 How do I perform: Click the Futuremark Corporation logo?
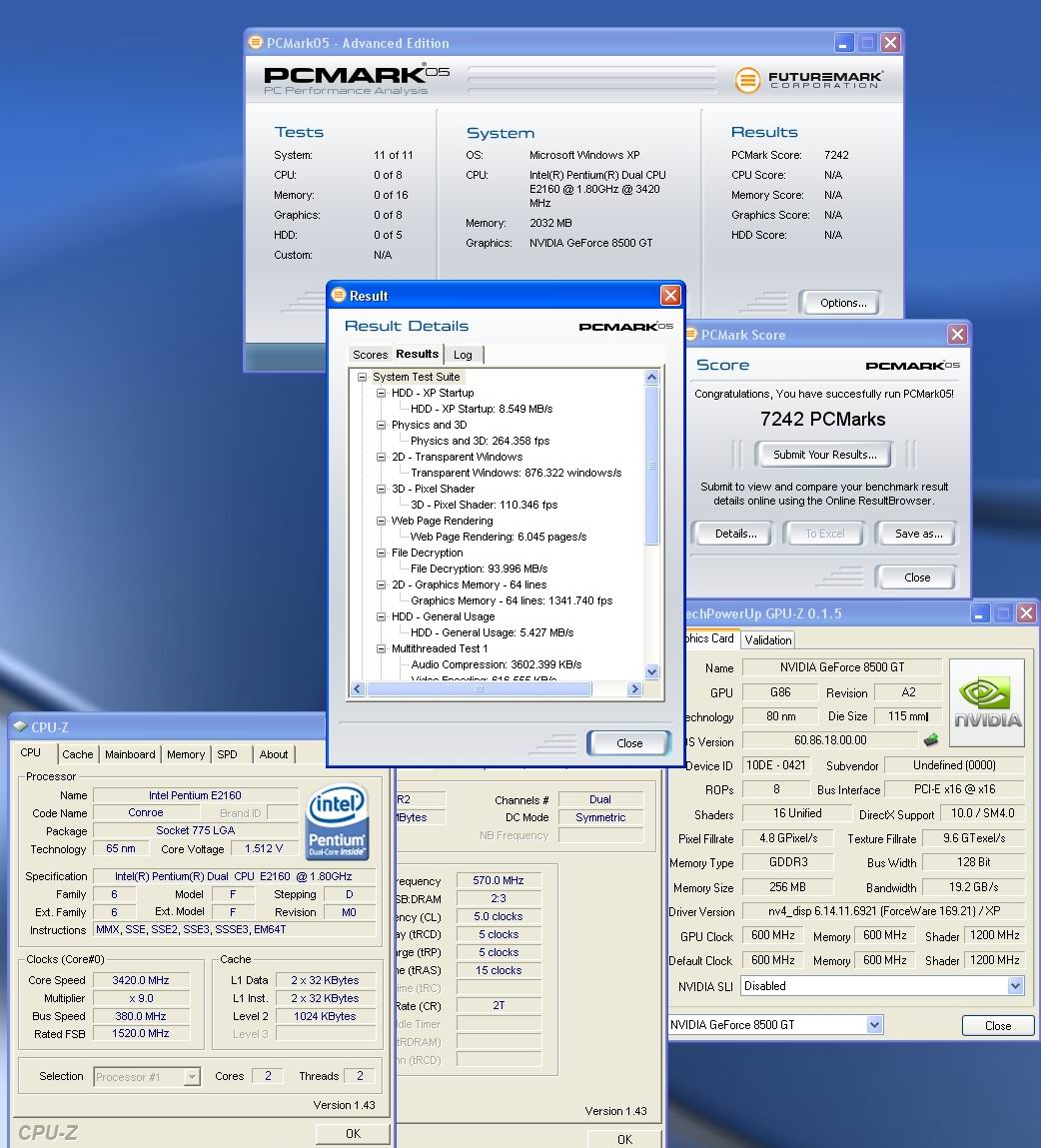pyautogui.click(x=808, y=79)
